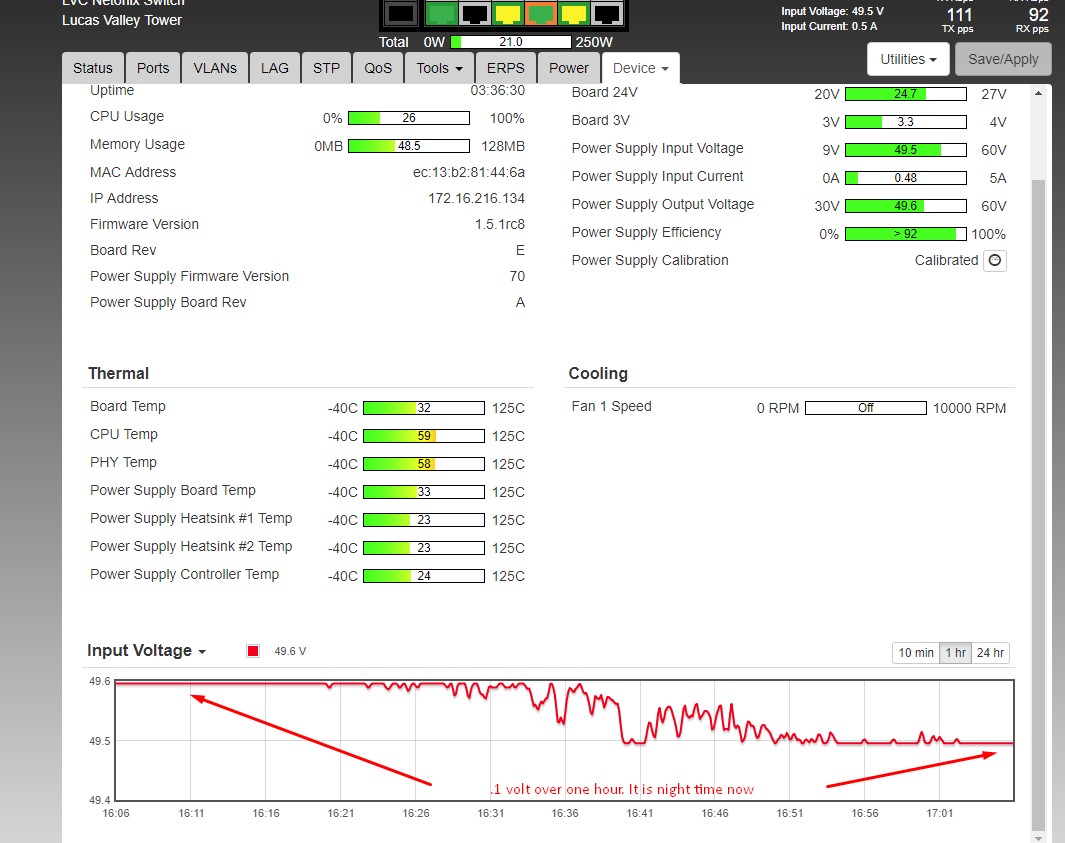Switch to the VLANs tab

[215, 68]
